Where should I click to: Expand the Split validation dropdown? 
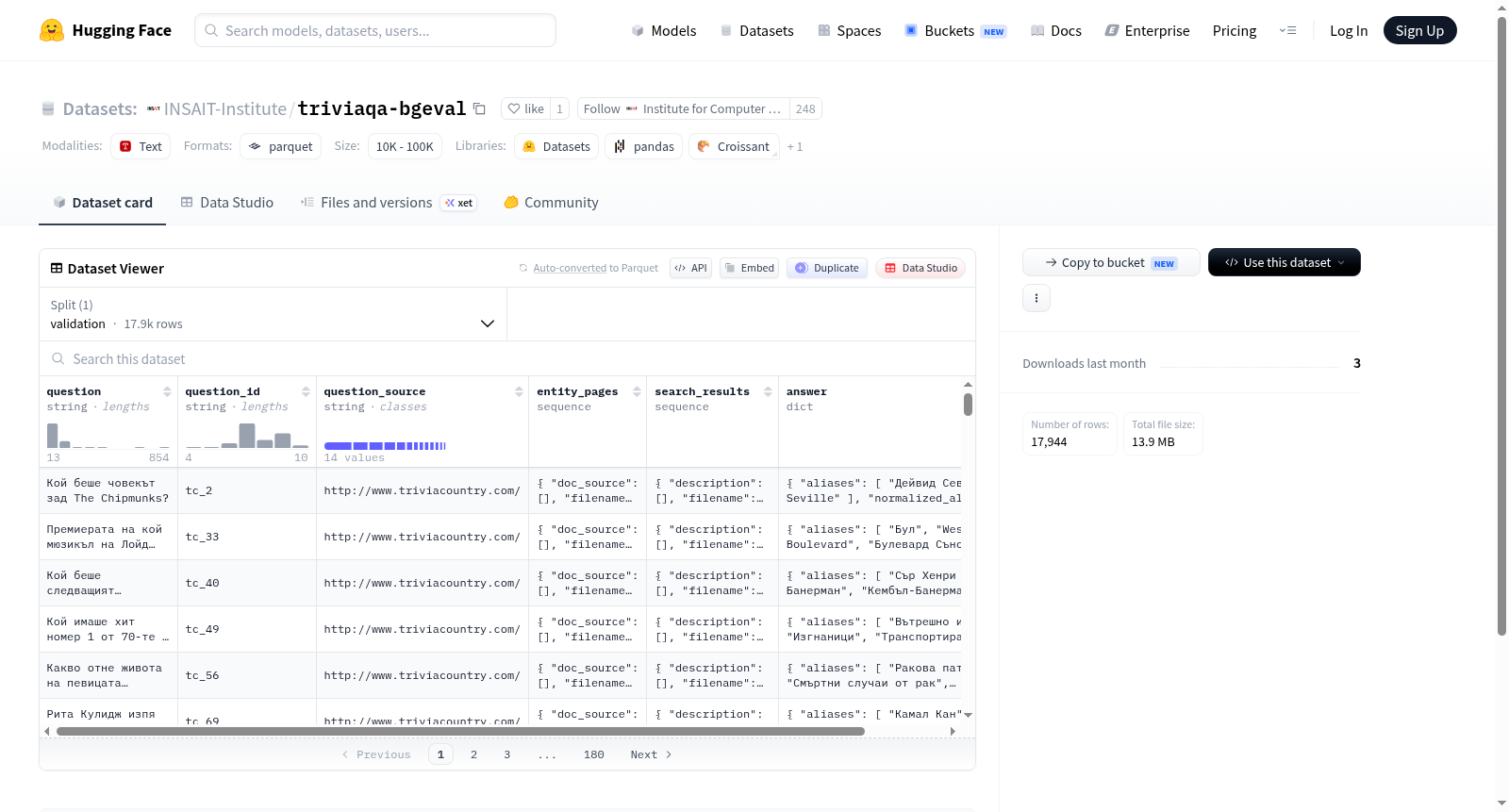tap(274, 314)
